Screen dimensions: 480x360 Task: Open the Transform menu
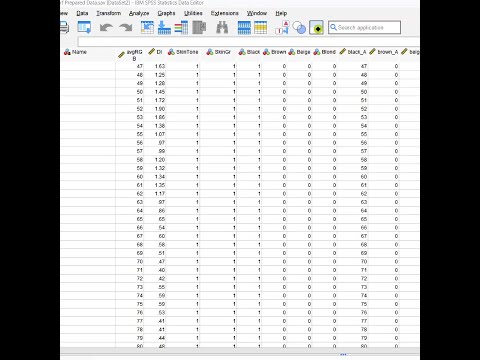(109, 13)
